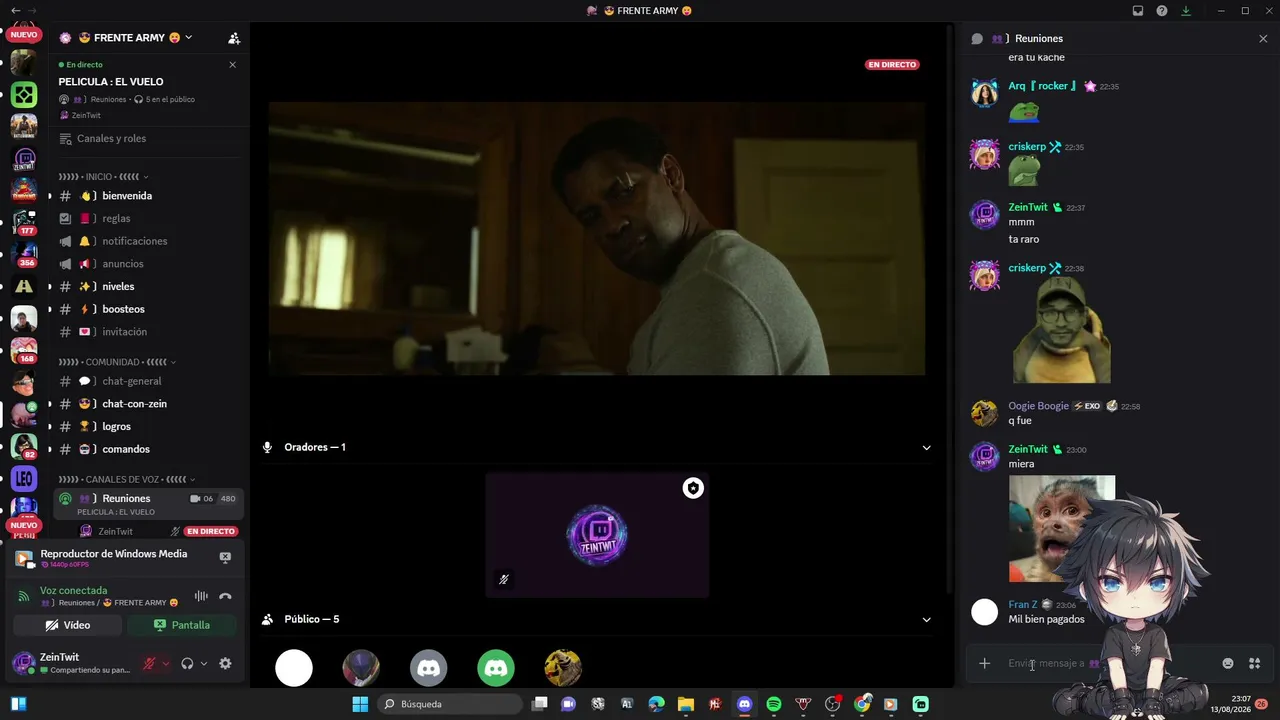Image resolution: width=1280 pixels, height=720 pixels.
Task: Click the EN DIRECTO badge on stream
Action: [892, 65]
